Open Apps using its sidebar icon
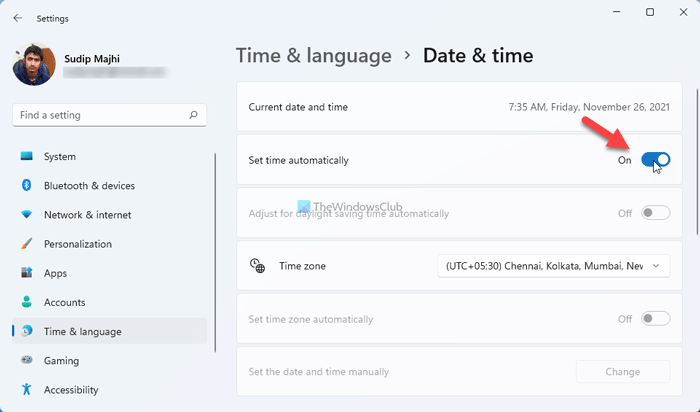This screenshot has width=700, height=412. point(26,273)
